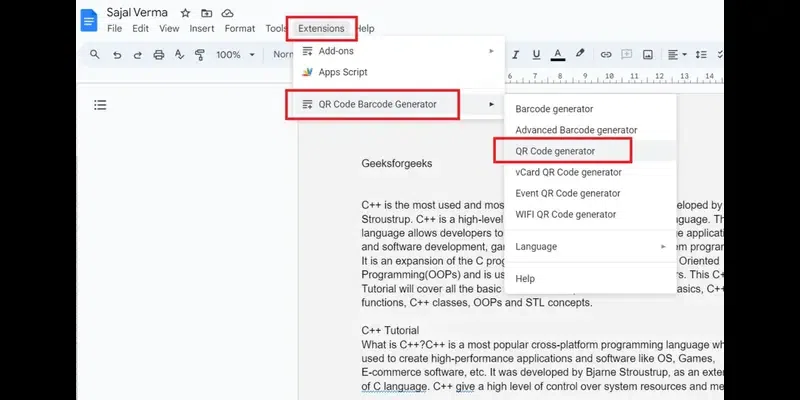800x400 pixels.
Task: Open the zoom level dropdown
Action: click(235, 54)
